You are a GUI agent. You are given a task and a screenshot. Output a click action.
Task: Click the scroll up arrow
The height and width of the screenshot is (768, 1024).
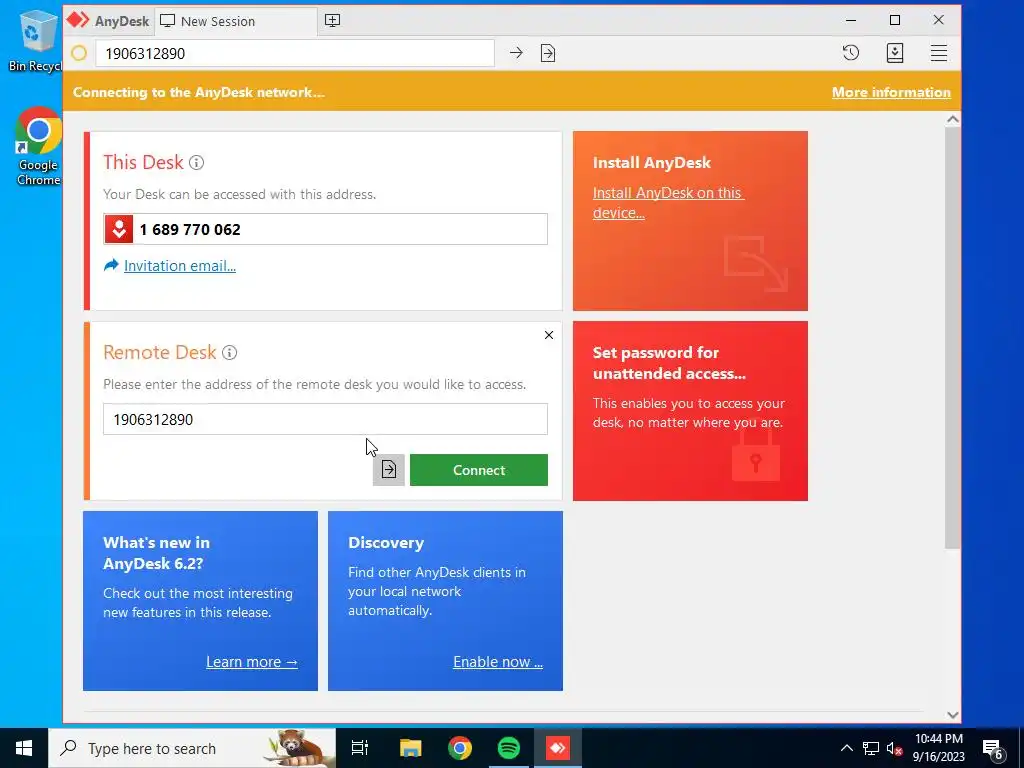(x=953, y=120)
